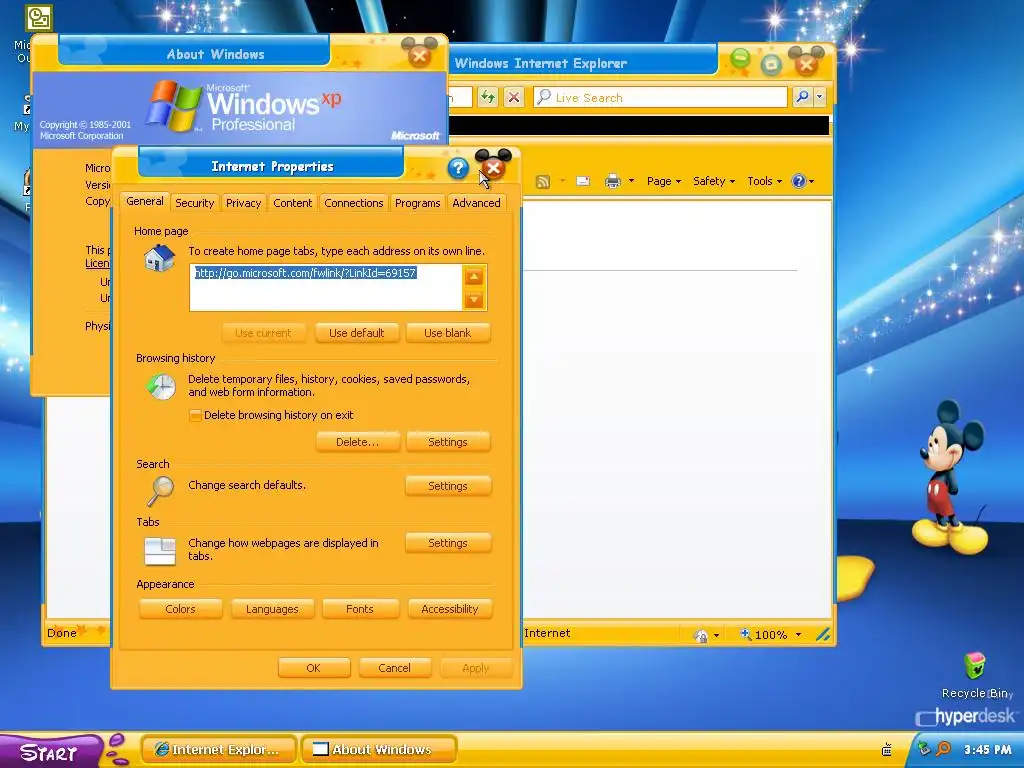The image size is (1024, 768).
Task: Open the Page menu dropdown
Action: tap(664, 181)
